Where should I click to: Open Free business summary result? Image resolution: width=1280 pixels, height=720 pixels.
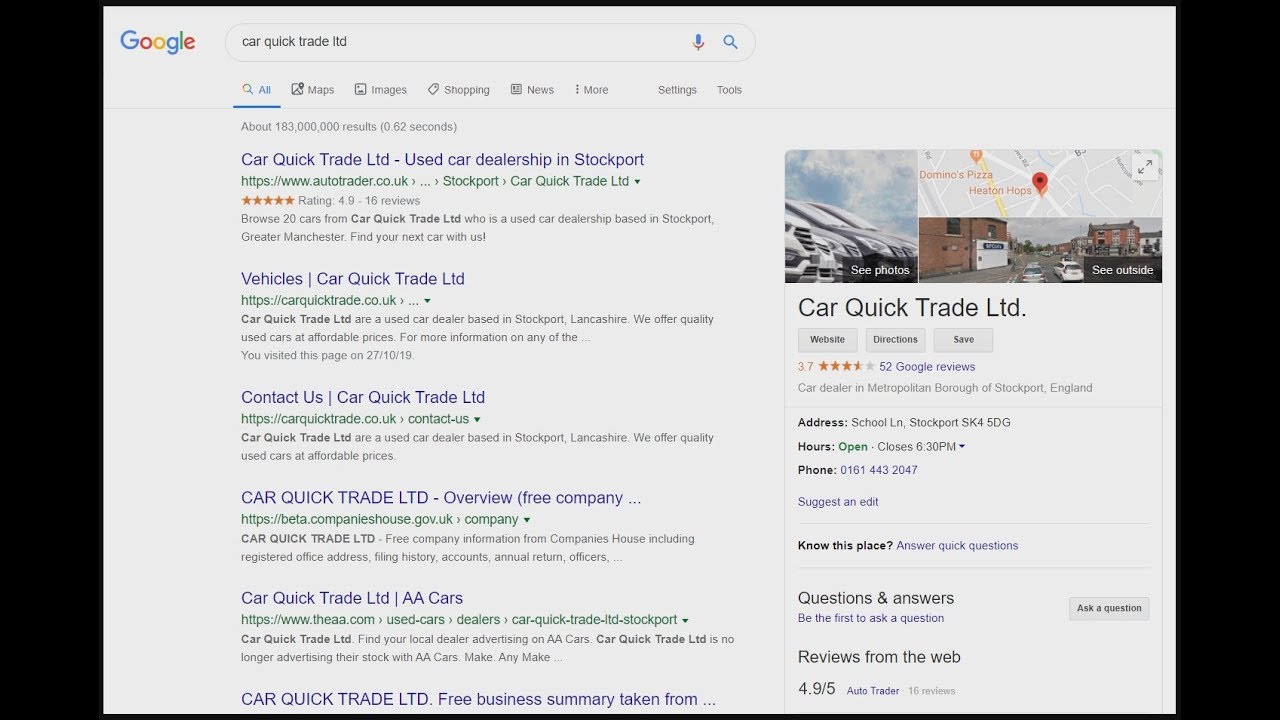[x=478, y=699]
